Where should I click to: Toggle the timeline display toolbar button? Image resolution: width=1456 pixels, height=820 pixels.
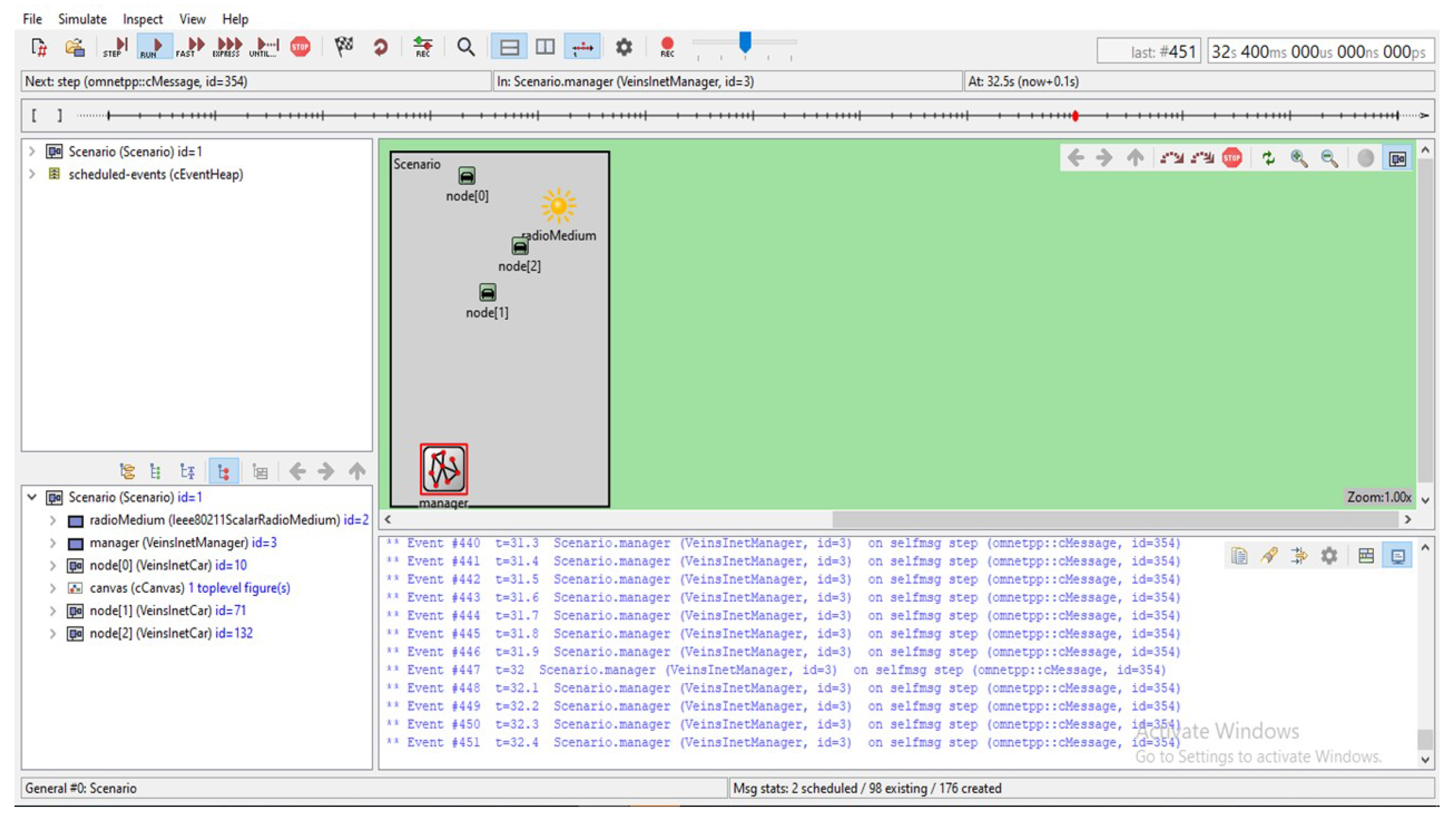[x=582, y=46]
